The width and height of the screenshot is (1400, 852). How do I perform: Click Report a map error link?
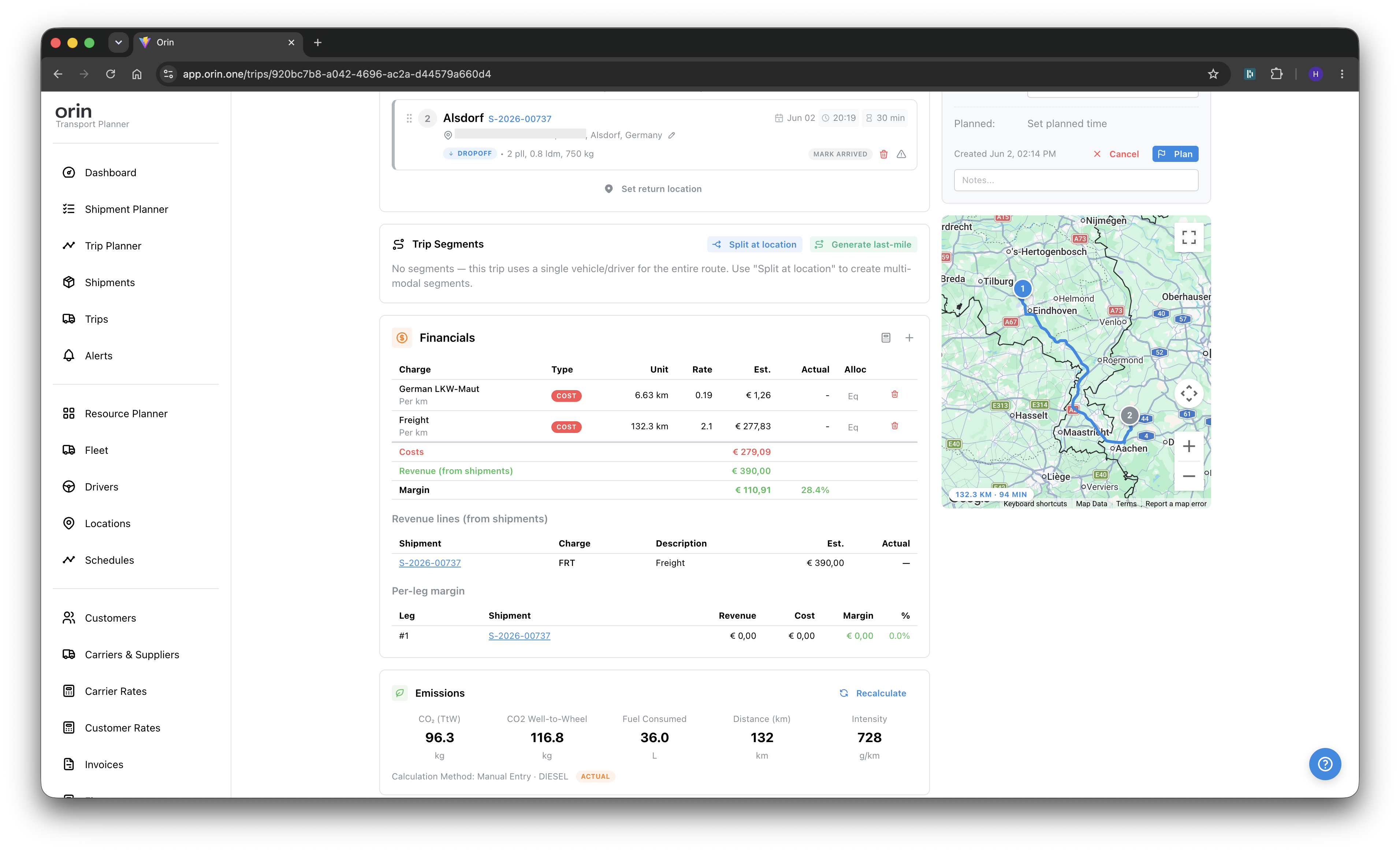(1176, 504)
